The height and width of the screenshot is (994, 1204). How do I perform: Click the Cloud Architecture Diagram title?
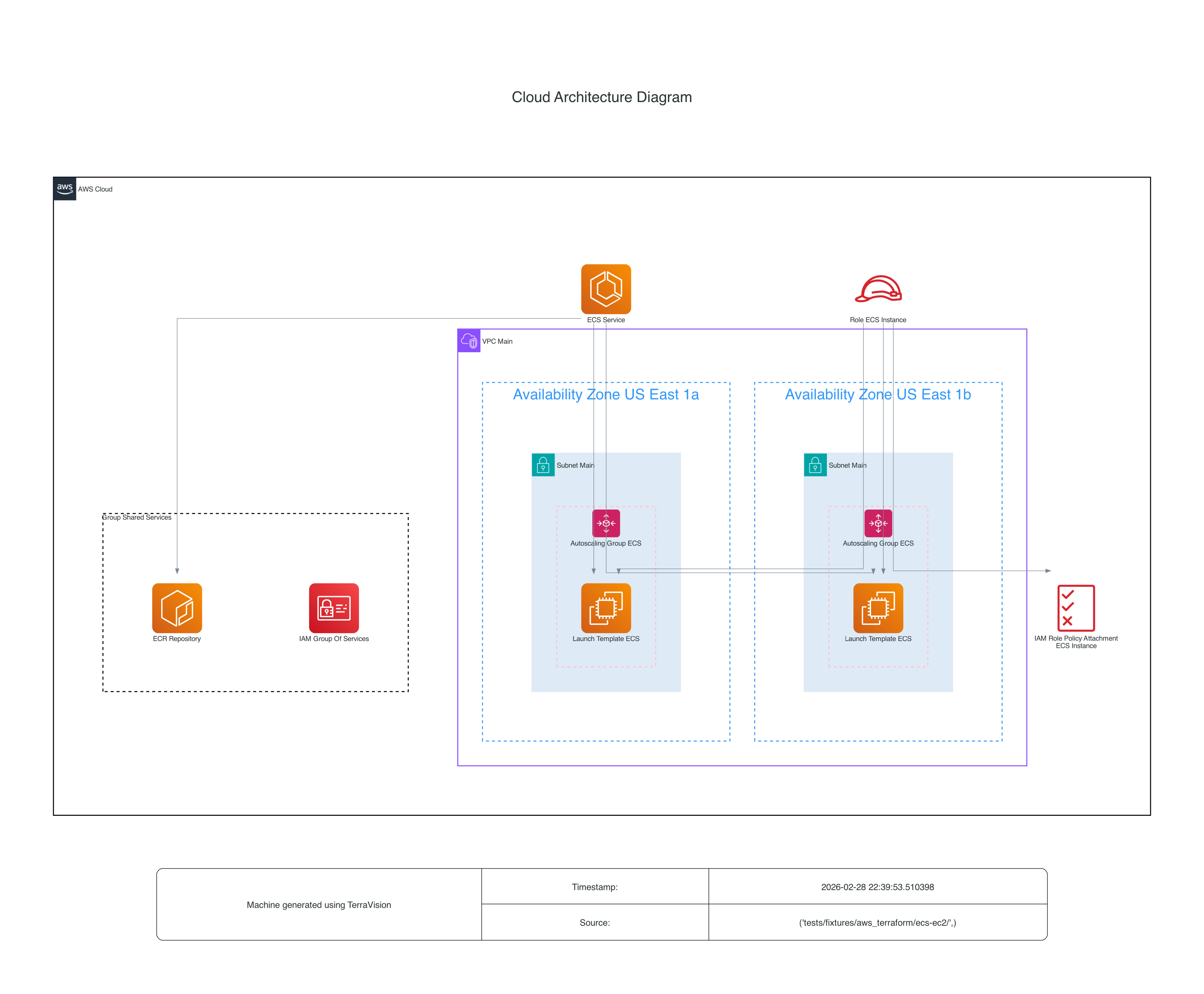[602, 97]
